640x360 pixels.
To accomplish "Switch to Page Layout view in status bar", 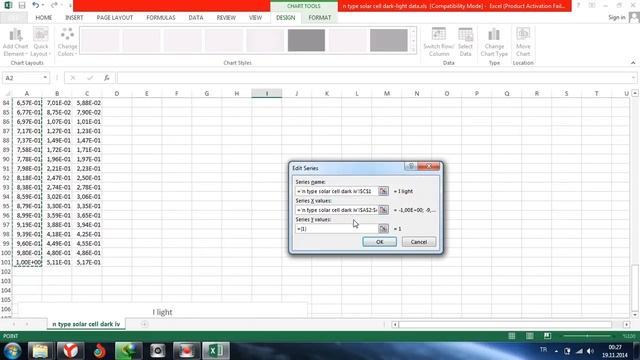I will coord(529,336).
